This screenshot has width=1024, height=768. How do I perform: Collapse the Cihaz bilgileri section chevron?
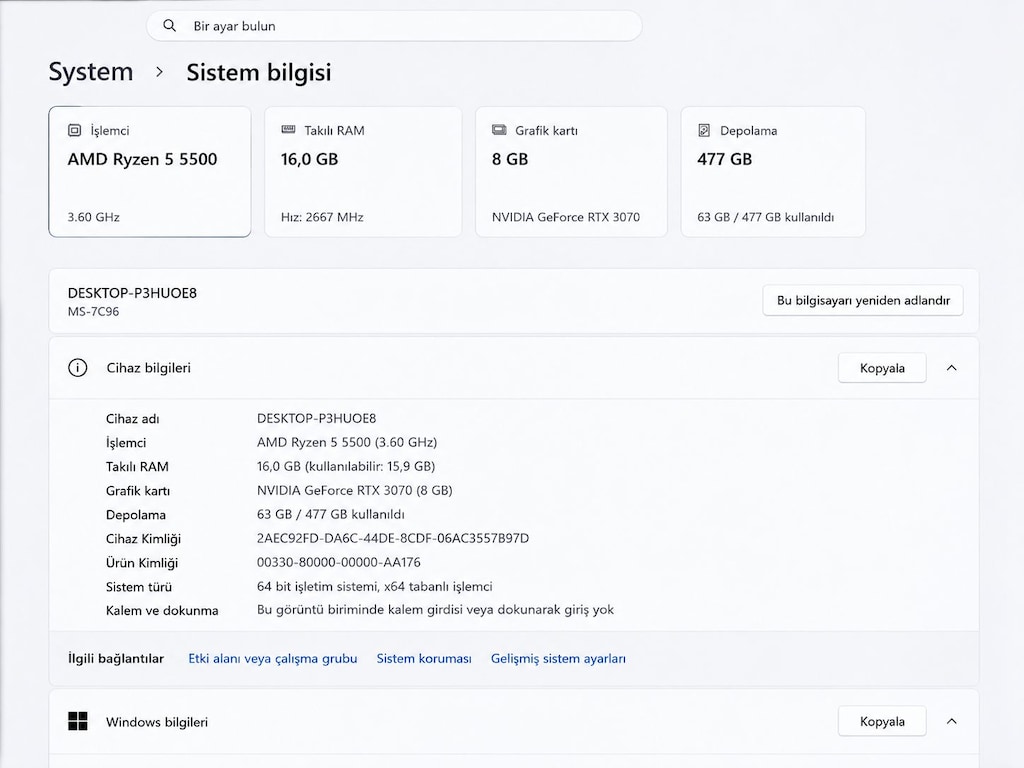tap(952, 368)
